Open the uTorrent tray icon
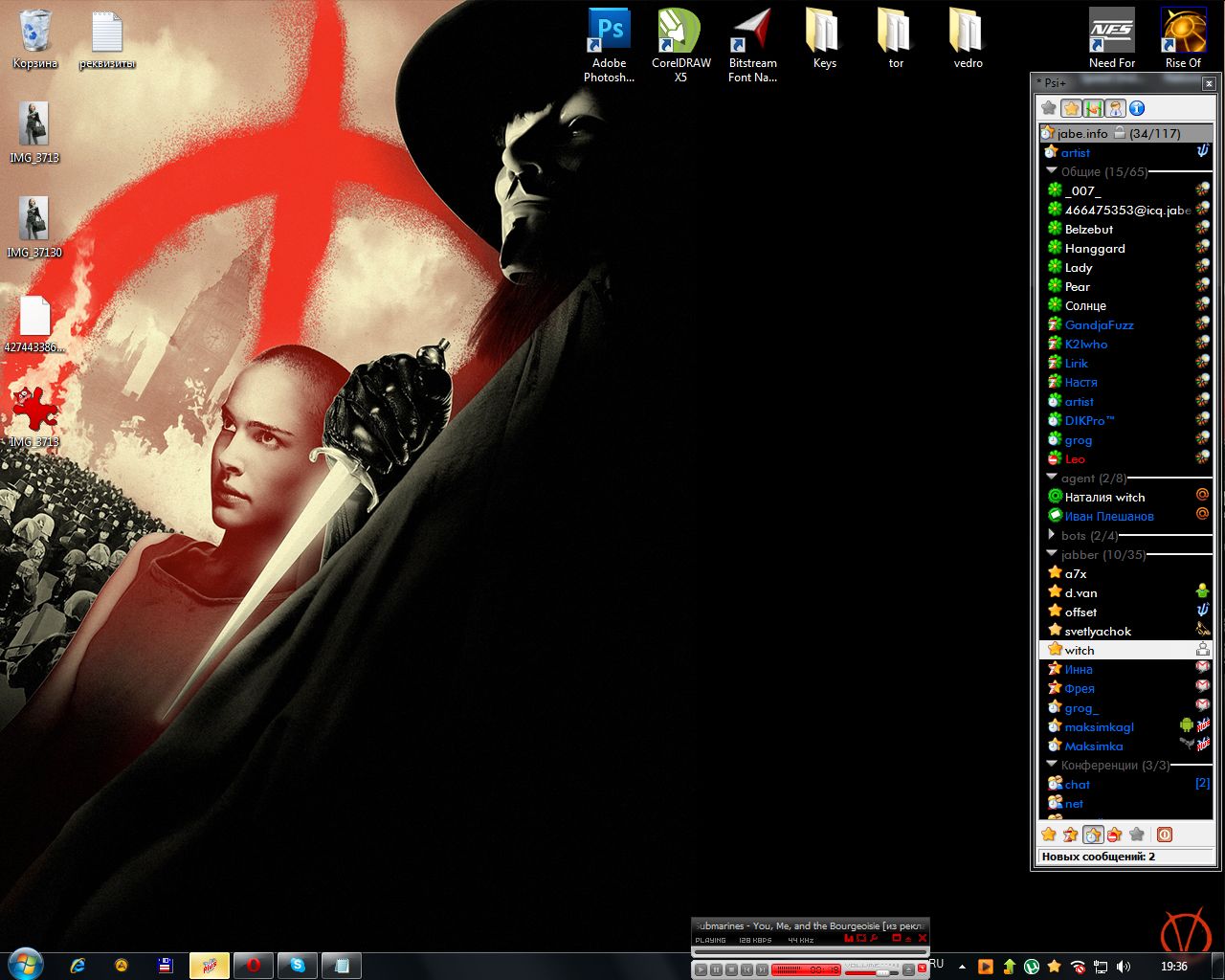The image size is (1225, 980). point(1032,967)
